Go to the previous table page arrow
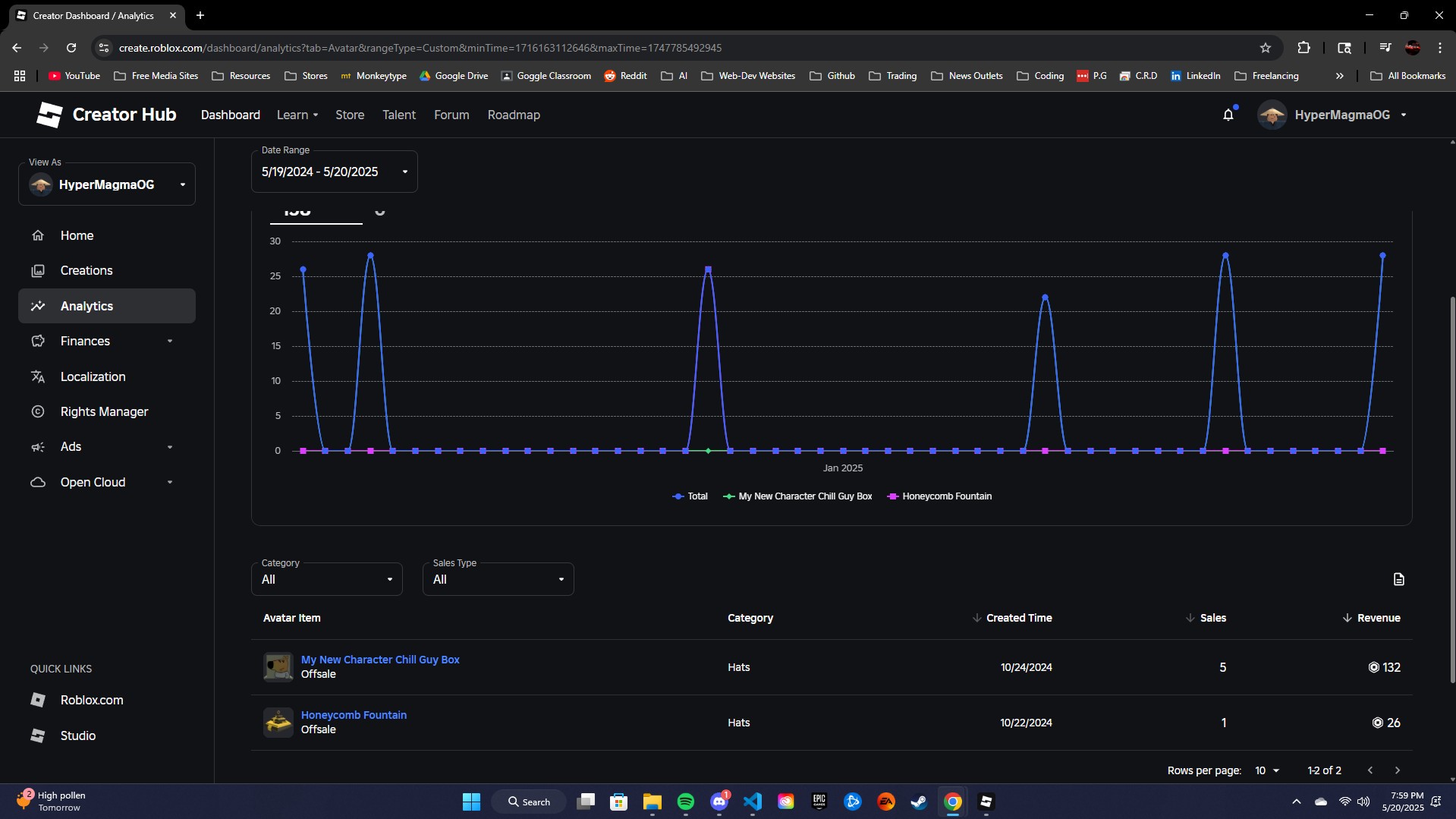 pos(1370,770)
